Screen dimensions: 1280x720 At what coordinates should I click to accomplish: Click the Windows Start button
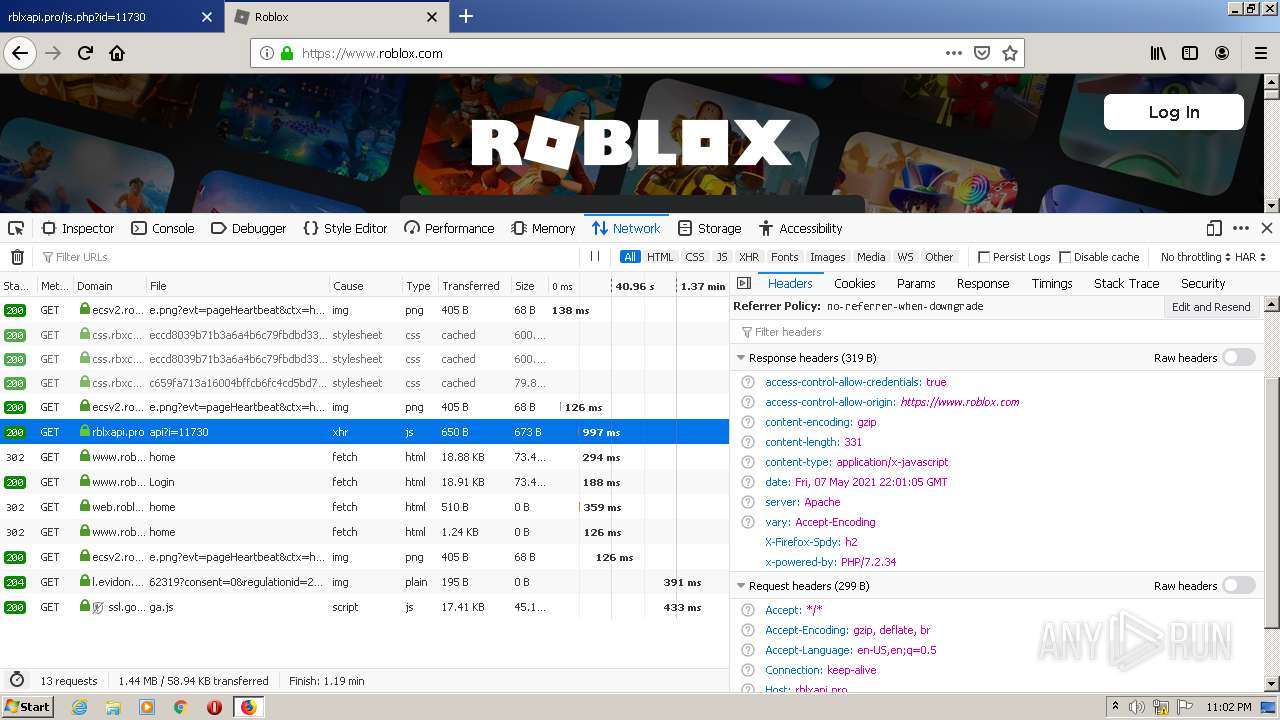tap(28, 707)
